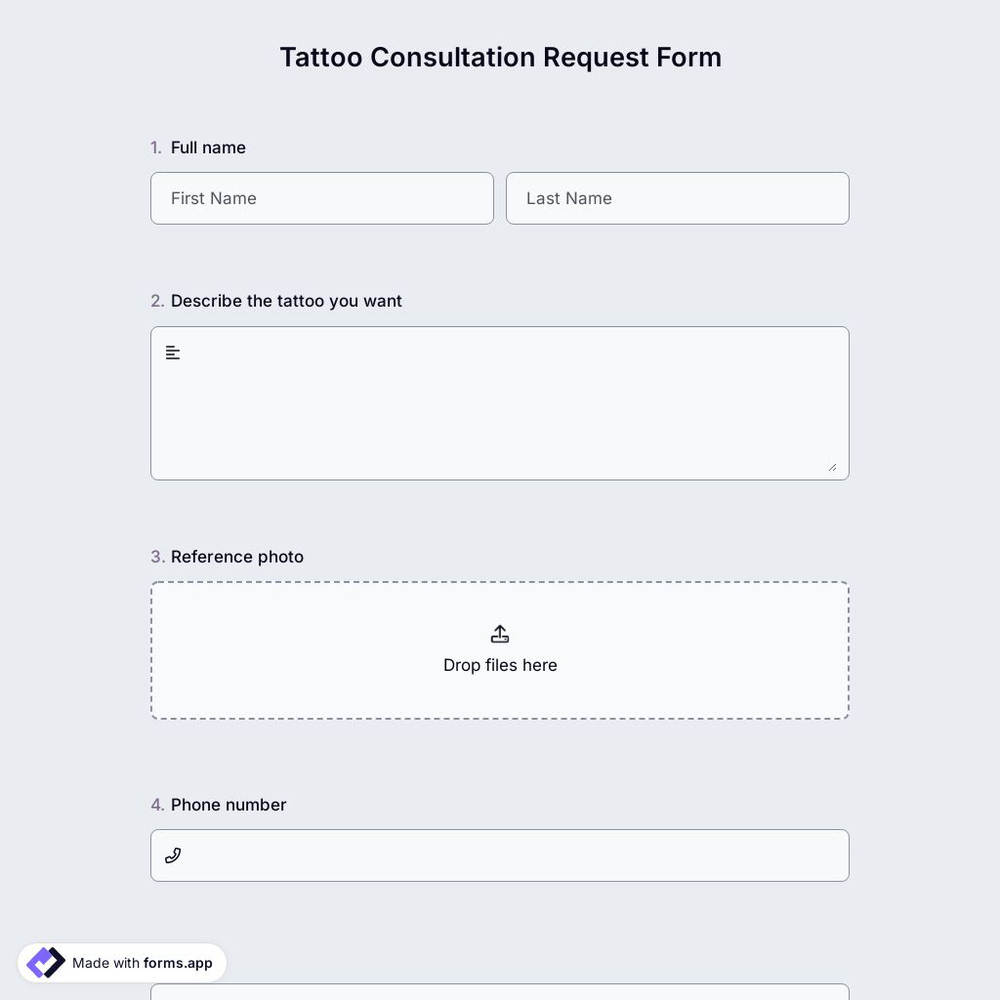Click the Tattoo Consultation Request Form title

pyautogui.click(x=500, y=57)
